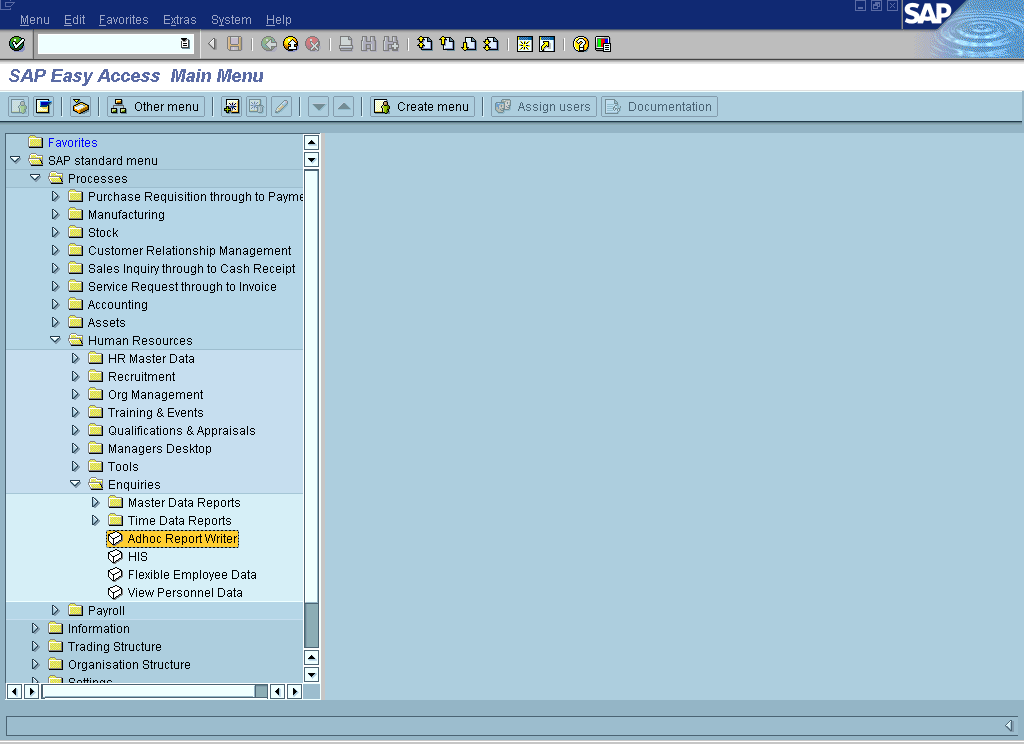Screen dimensions: 1024x744
Task: Click the Create Shortcut icon
Action: [x=547, y=44]
